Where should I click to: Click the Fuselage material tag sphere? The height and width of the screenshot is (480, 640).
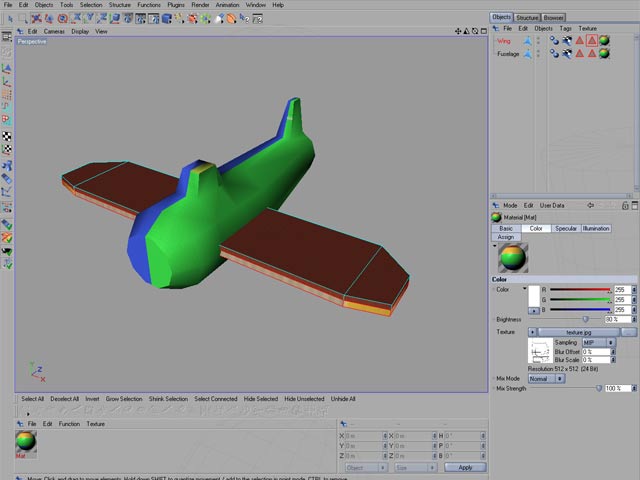pyautogui.click(x=604, y=53)
